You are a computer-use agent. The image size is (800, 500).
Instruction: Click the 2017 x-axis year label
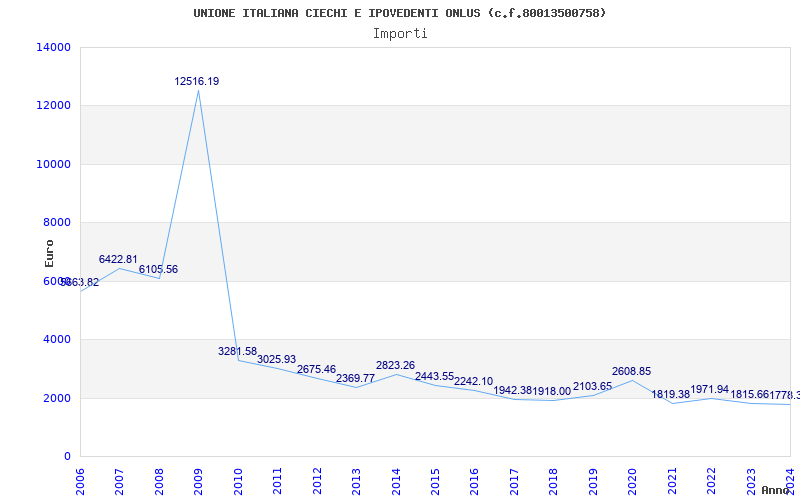click(514, 481)
